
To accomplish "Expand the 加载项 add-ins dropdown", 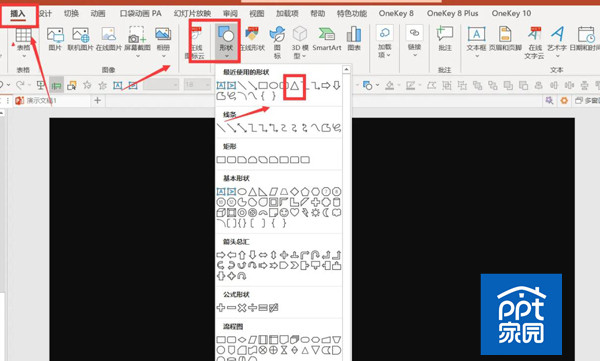I will [388, 56].
